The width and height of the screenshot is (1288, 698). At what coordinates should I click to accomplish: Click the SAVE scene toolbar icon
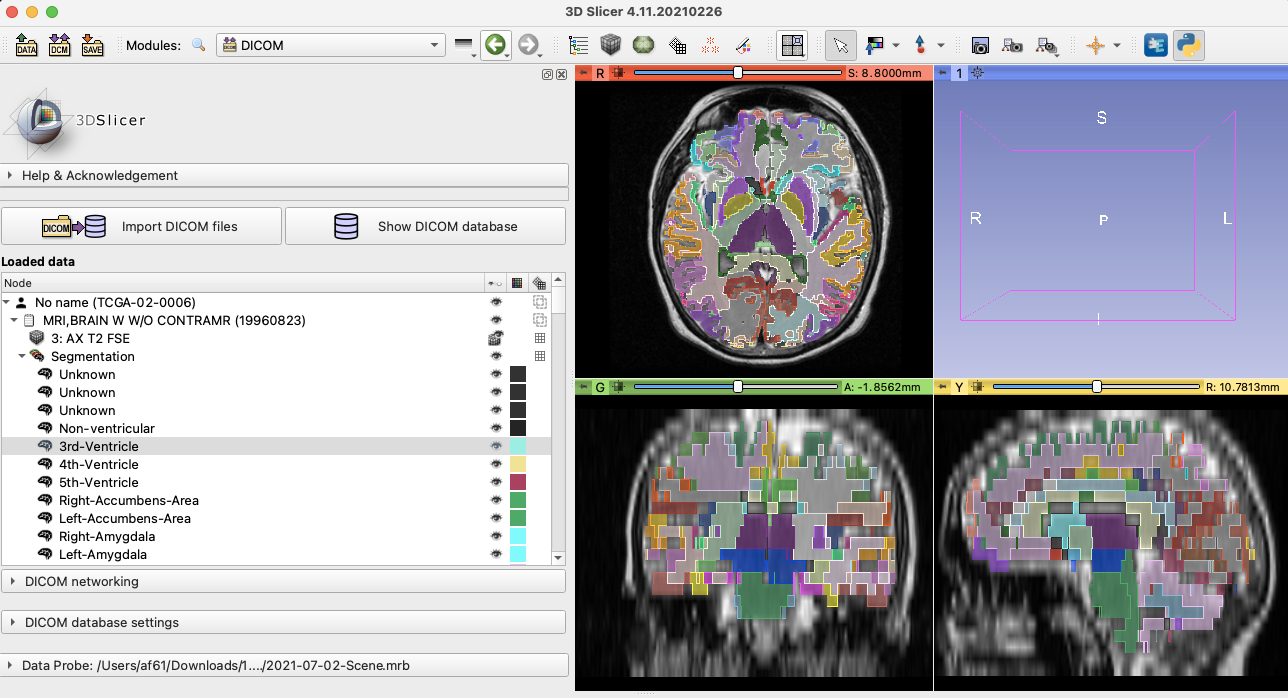pyautogui.click(x=92, y=45)
